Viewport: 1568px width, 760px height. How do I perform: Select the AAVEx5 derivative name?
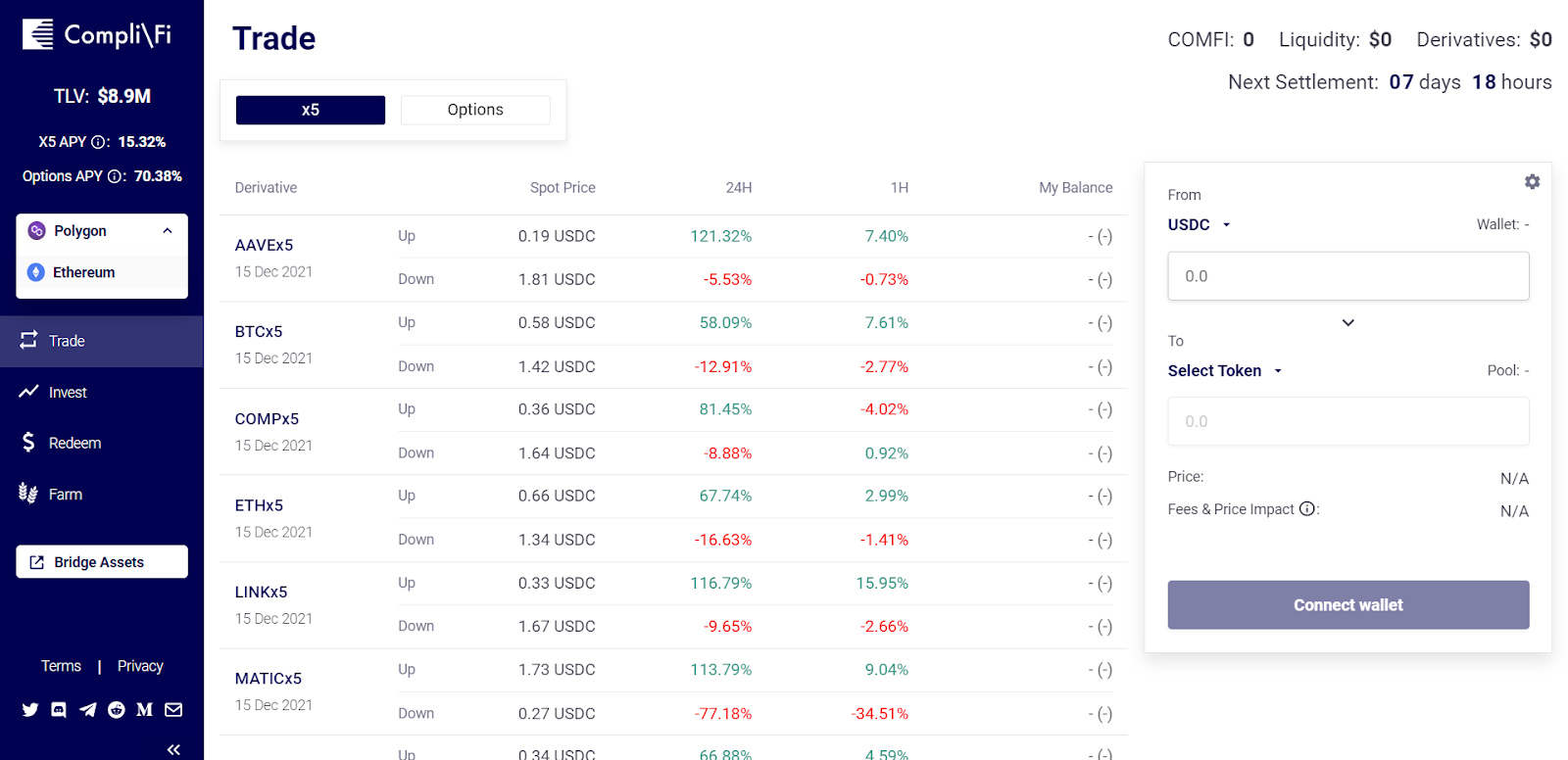coord(264,245)
